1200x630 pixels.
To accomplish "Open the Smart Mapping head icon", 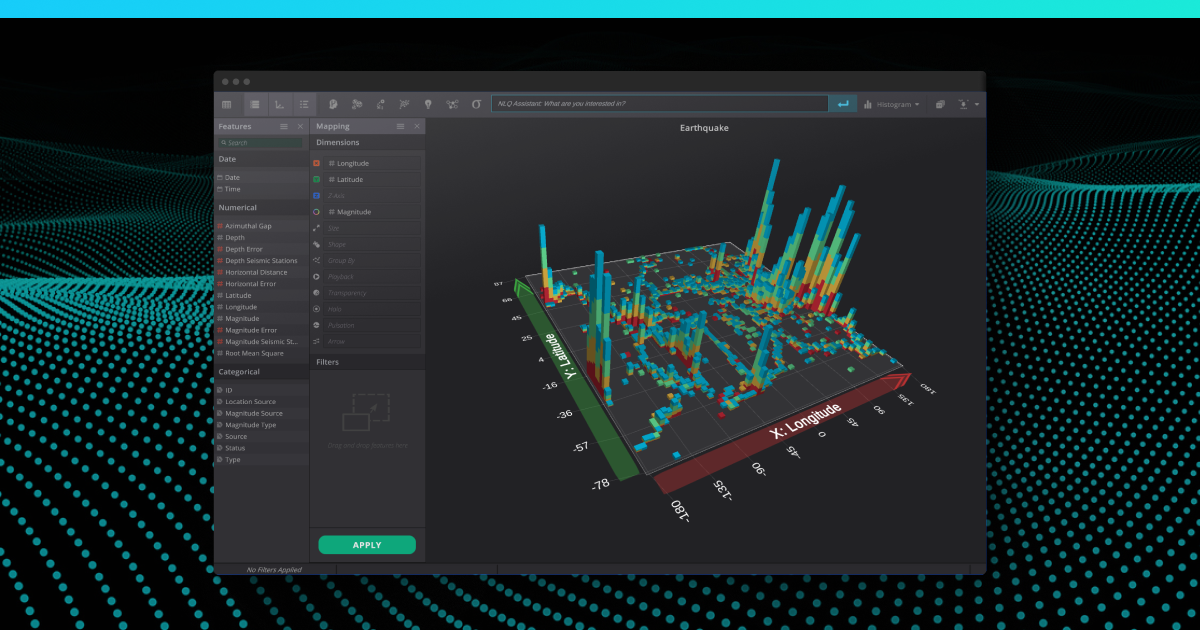I will pyautogui.click(x=332, y=104).
